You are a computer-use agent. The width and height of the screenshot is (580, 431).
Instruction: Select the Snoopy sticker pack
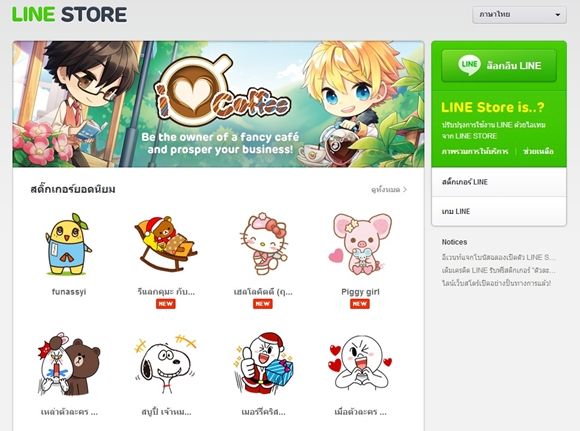[x=166, y=364]
